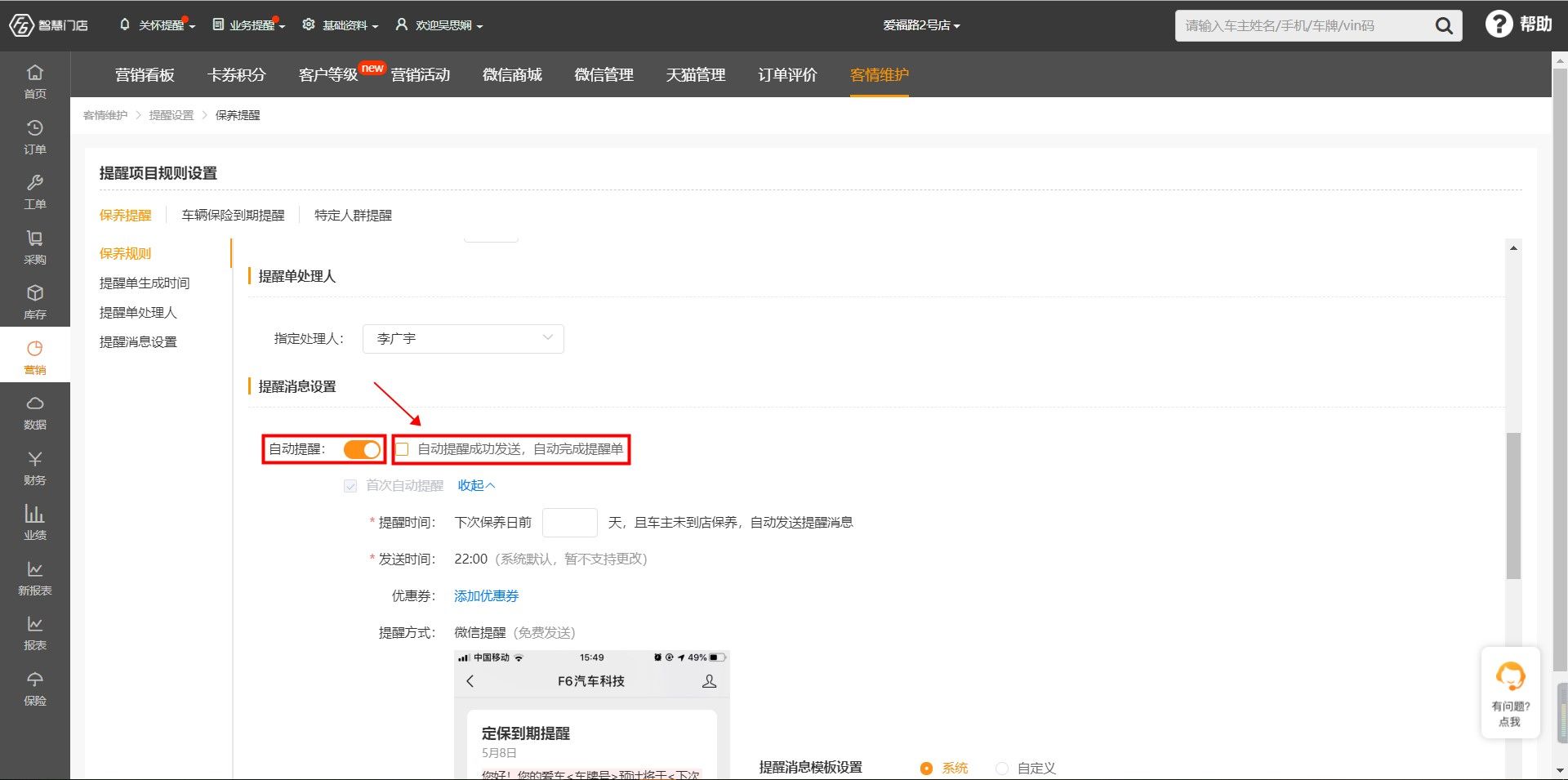The width and height of the screenshot is (1568, 780).
Task: Open the 基础资料 dropdown menu
Action: [x=341, y=25]
